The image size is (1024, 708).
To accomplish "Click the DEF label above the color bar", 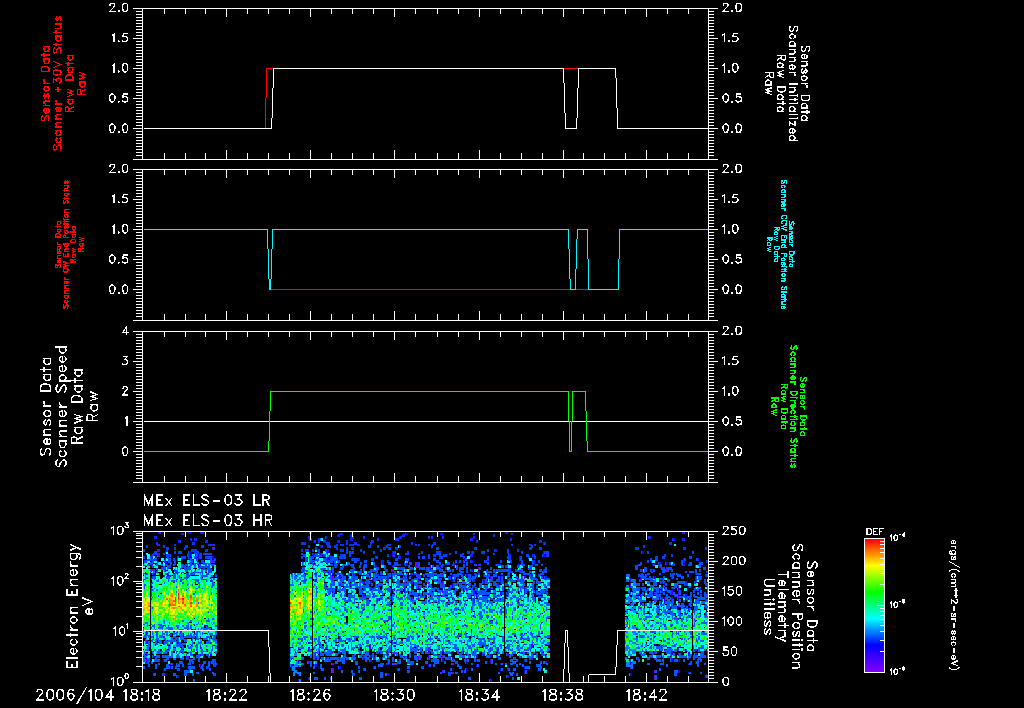I will [x=874, y=532].
